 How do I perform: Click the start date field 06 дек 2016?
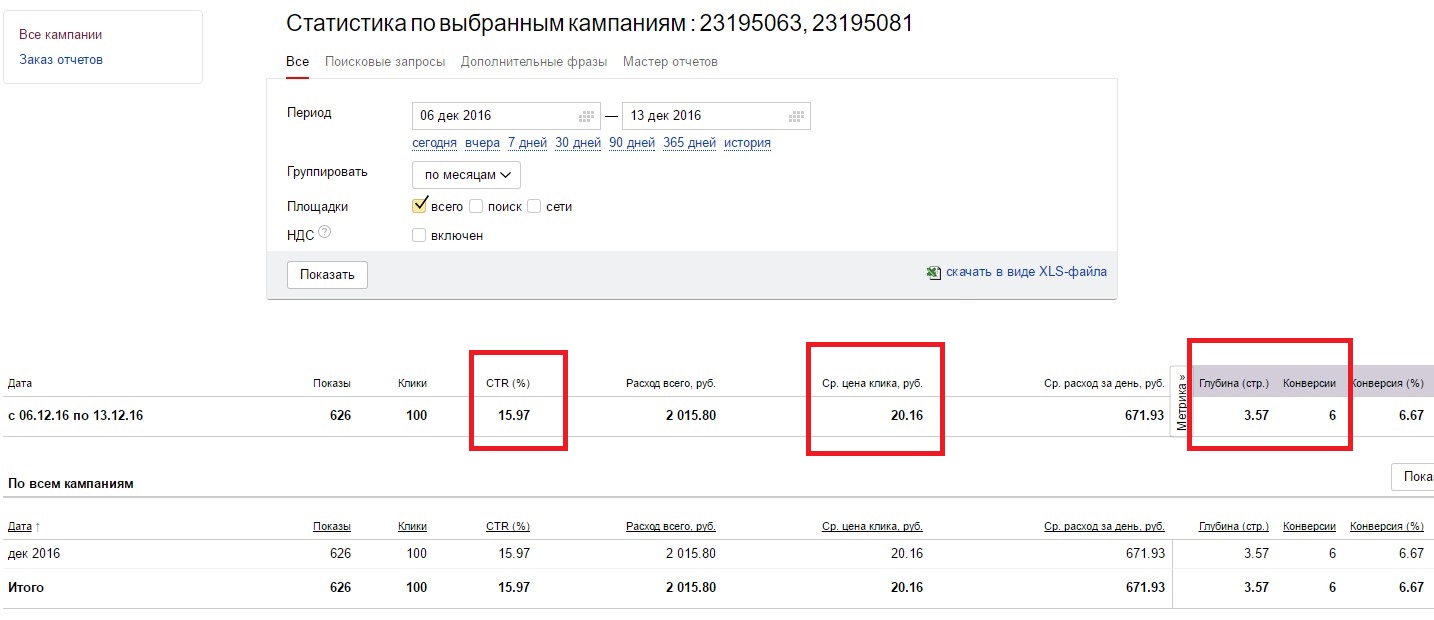pos(495,116)
